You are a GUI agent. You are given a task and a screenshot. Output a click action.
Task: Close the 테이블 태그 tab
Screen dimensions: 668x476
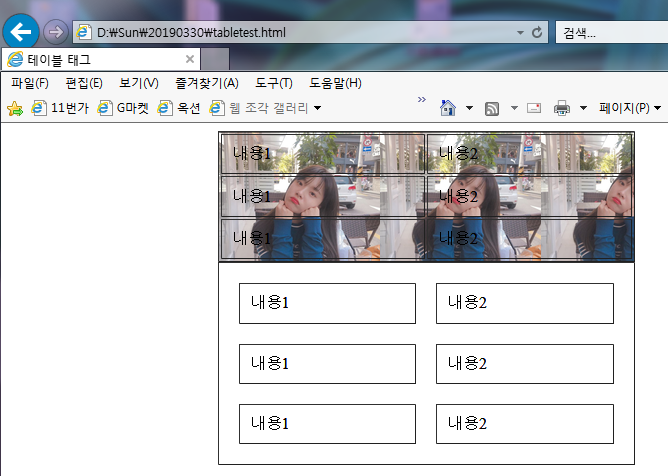190,59
